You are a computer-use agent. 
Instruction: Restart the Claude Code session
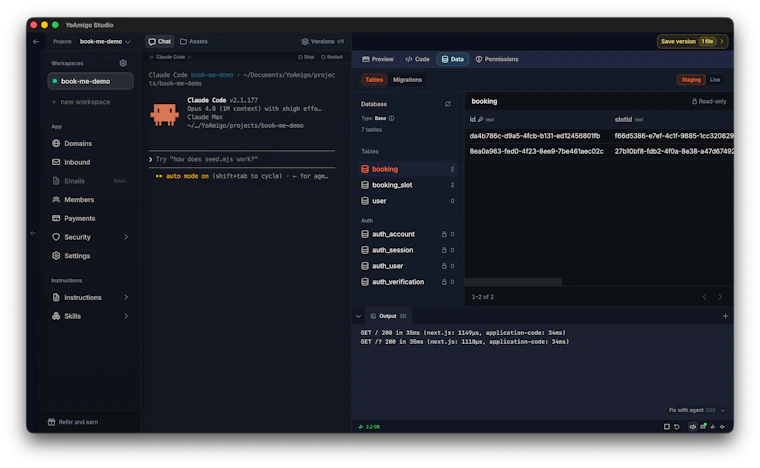point(332,57)
